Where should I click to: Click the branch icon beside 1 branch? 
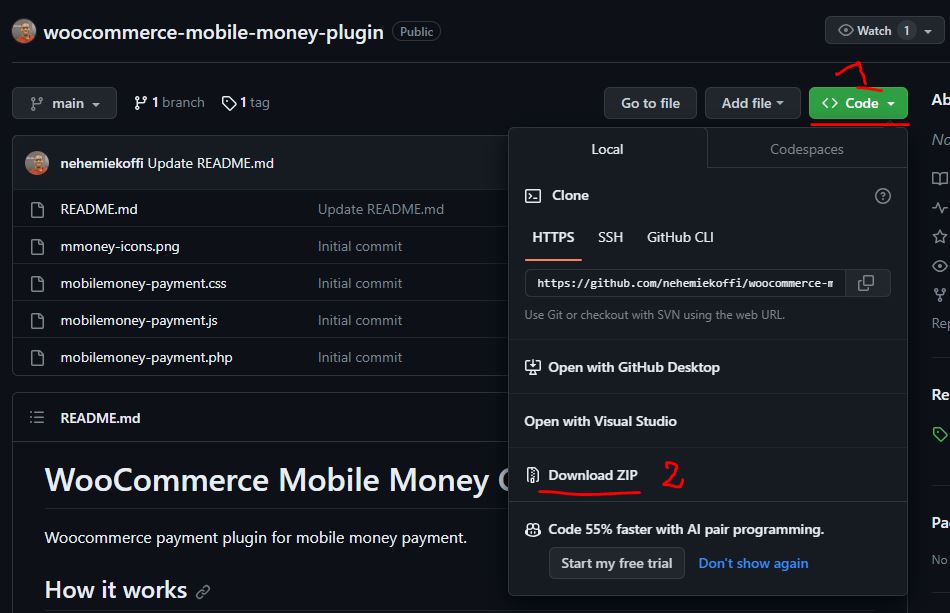click(141, 103)
